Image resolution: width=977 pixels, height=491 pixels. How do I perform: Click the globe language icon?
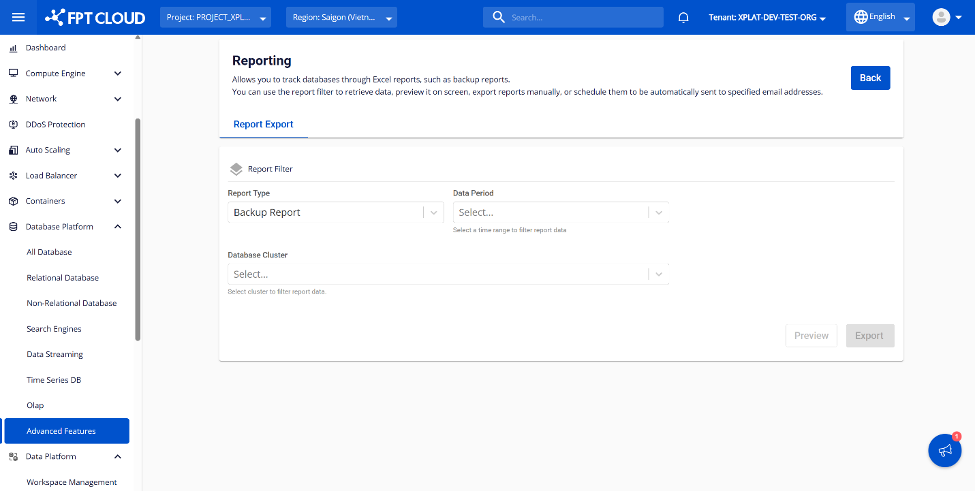click(x=860, y=17)
